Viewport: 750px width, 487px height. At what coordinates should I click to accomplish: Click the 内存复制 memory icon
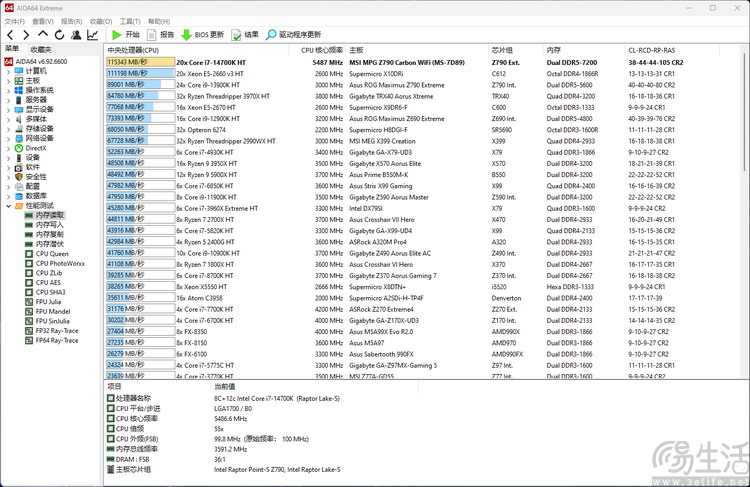29,234
